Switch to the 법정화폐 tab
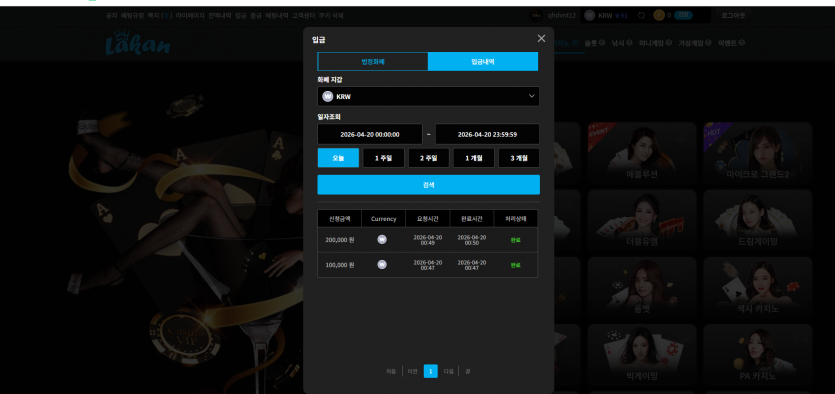Viewport: 835px width, 394px height. pos(373,62)
